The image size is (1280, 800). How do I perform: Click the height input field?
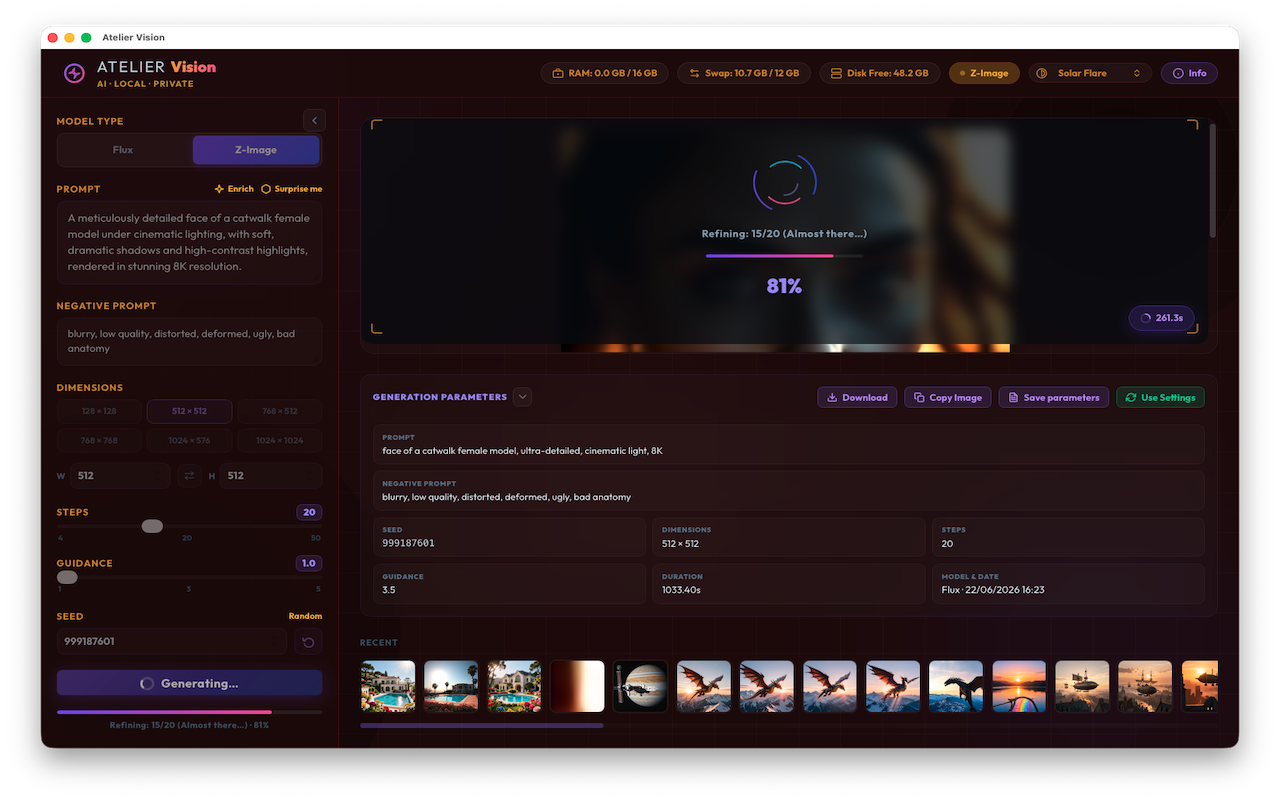pyautogui.click(x=271, y=476)
